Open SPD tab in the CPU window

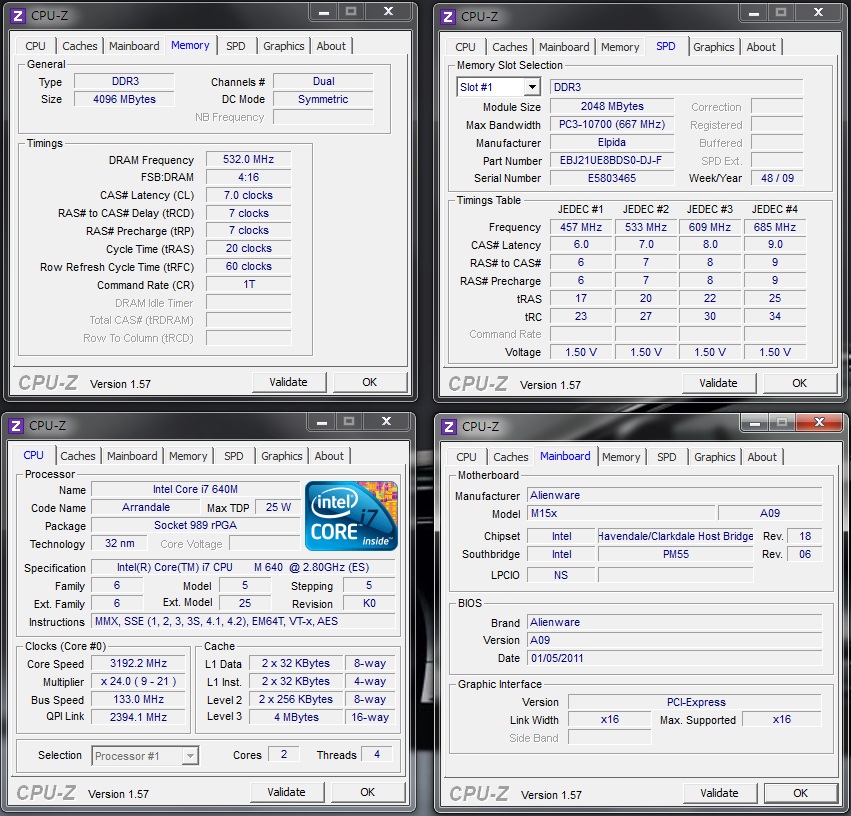(233, 456)
